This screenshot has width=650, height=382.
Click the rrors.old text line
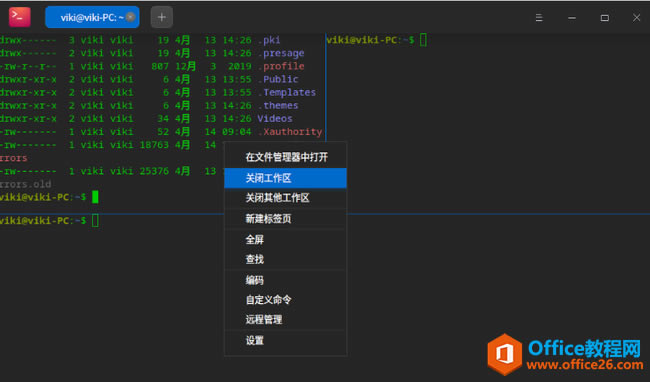(x=26, y=184)
